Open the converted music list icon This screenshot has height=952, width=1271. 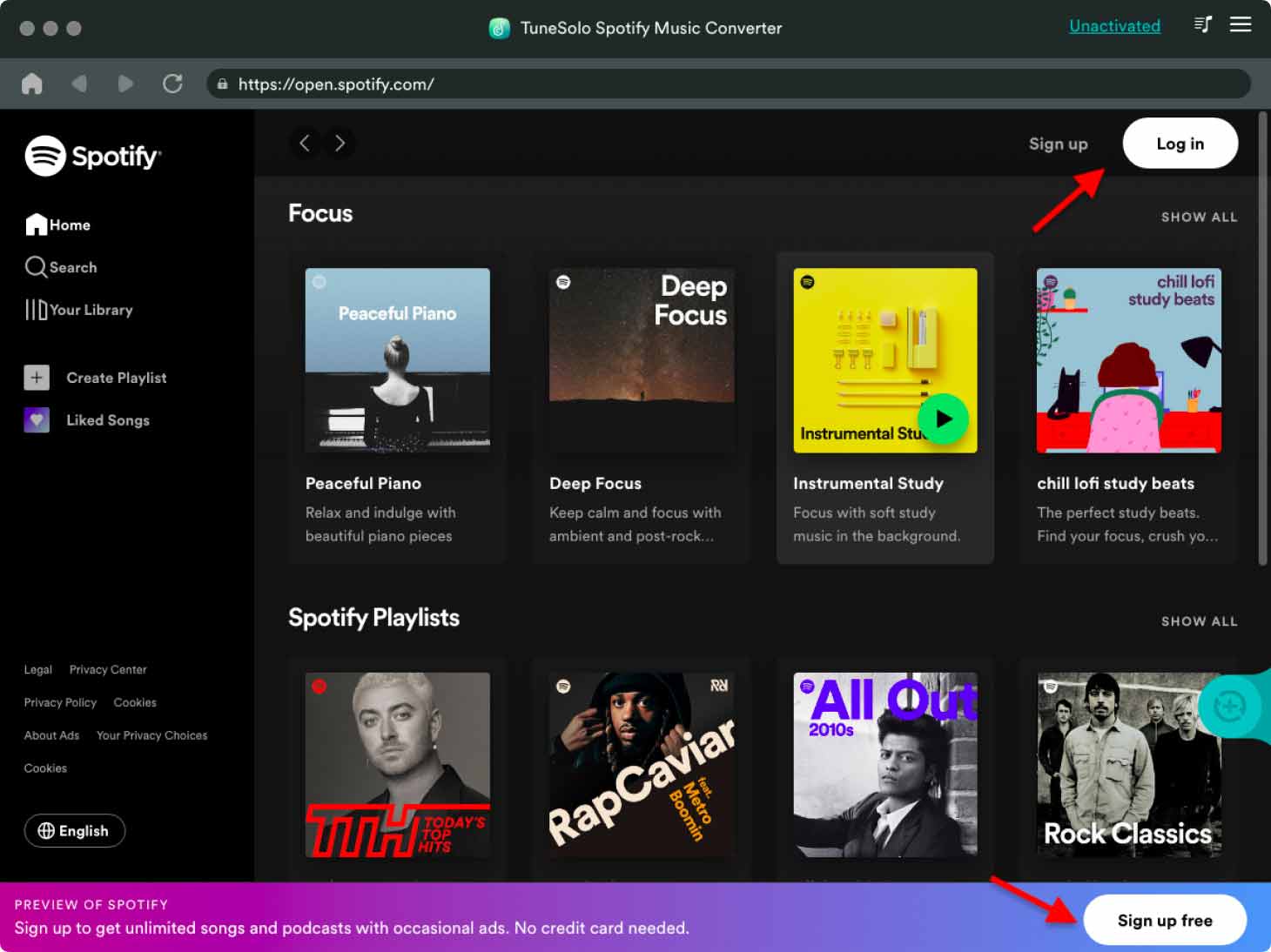pos(1202,25)
